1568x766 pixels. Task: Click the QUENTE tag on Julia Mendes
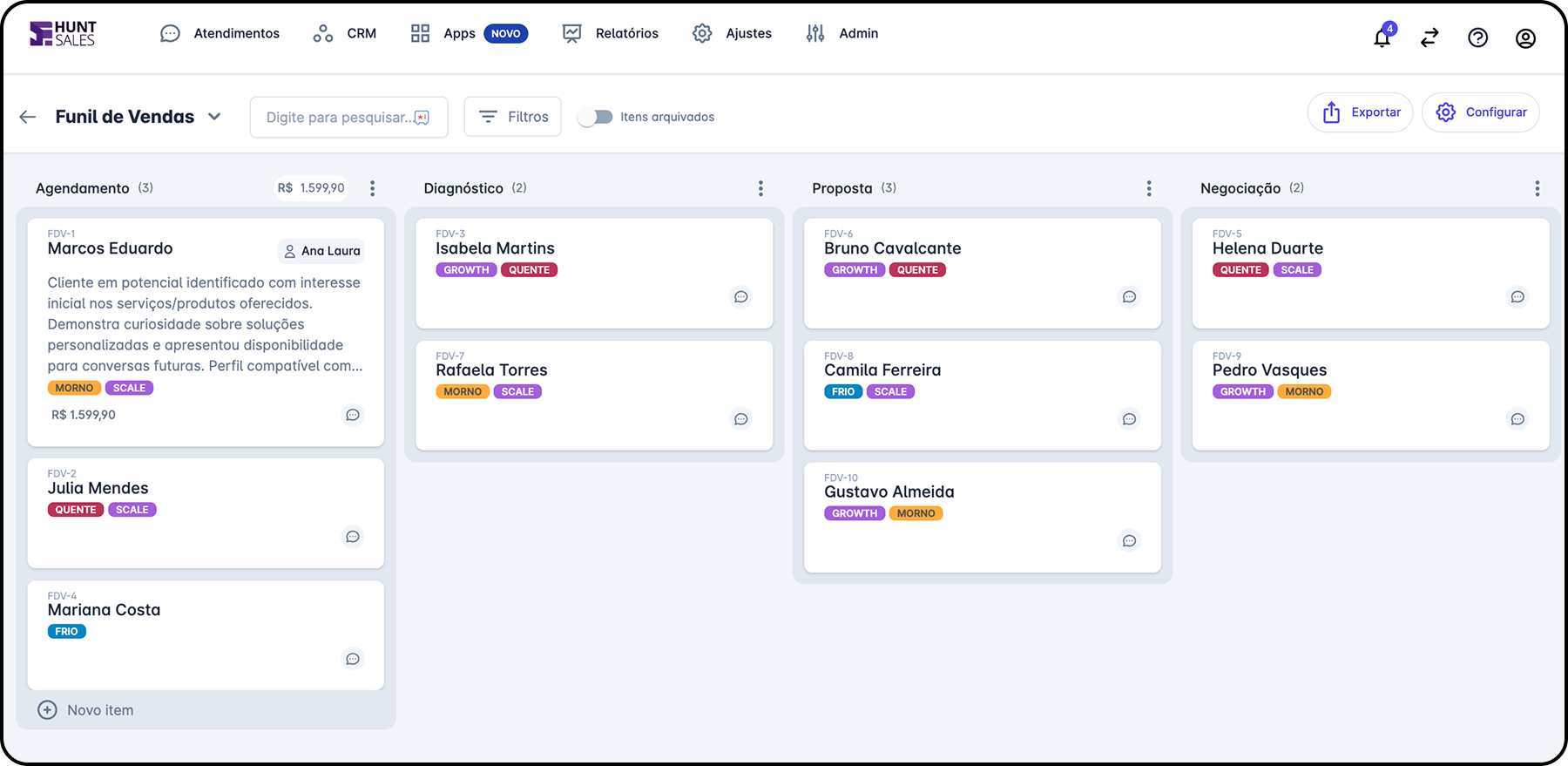(76, 510)
